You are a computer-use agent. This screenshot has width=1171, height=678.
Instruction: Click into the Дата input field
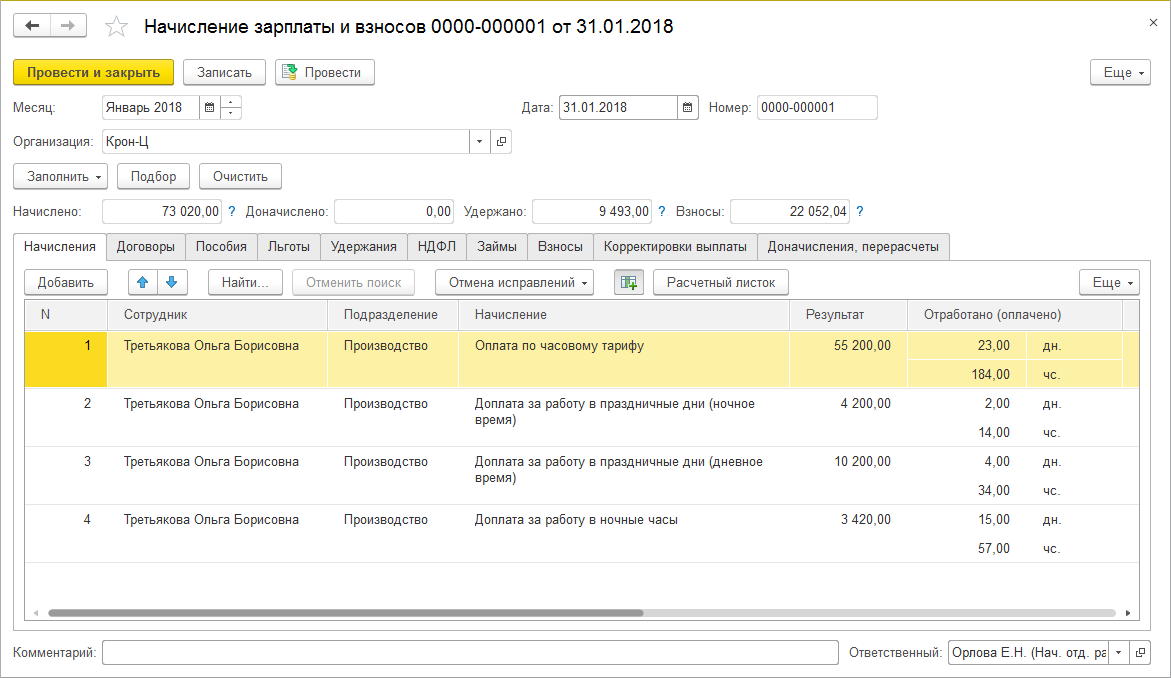coord(618,108)
